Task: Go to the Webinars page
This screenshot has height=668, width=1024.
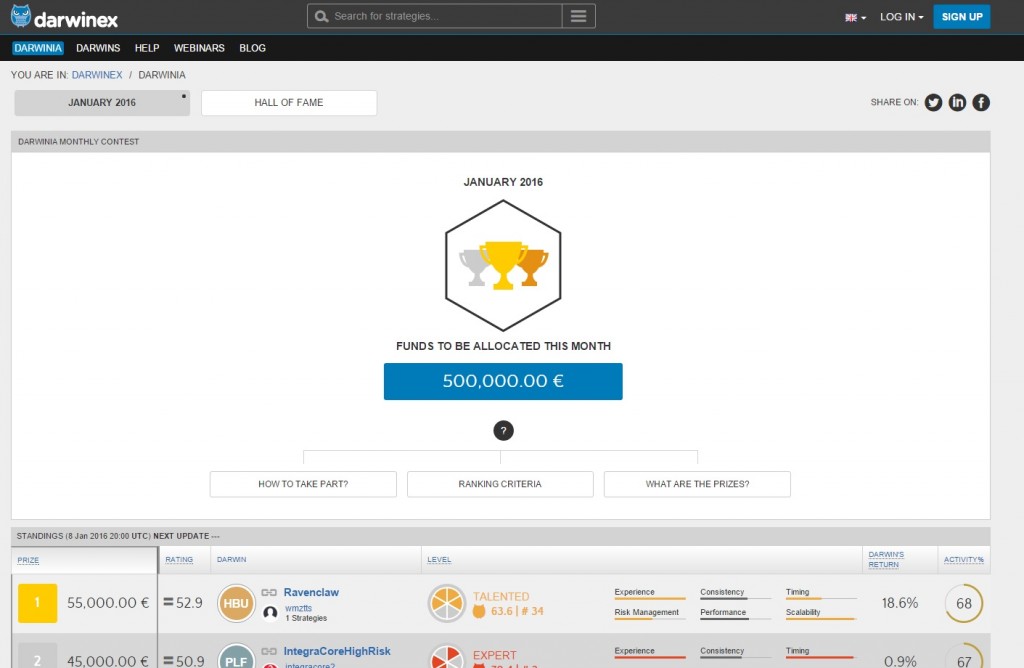Action: 199,48
